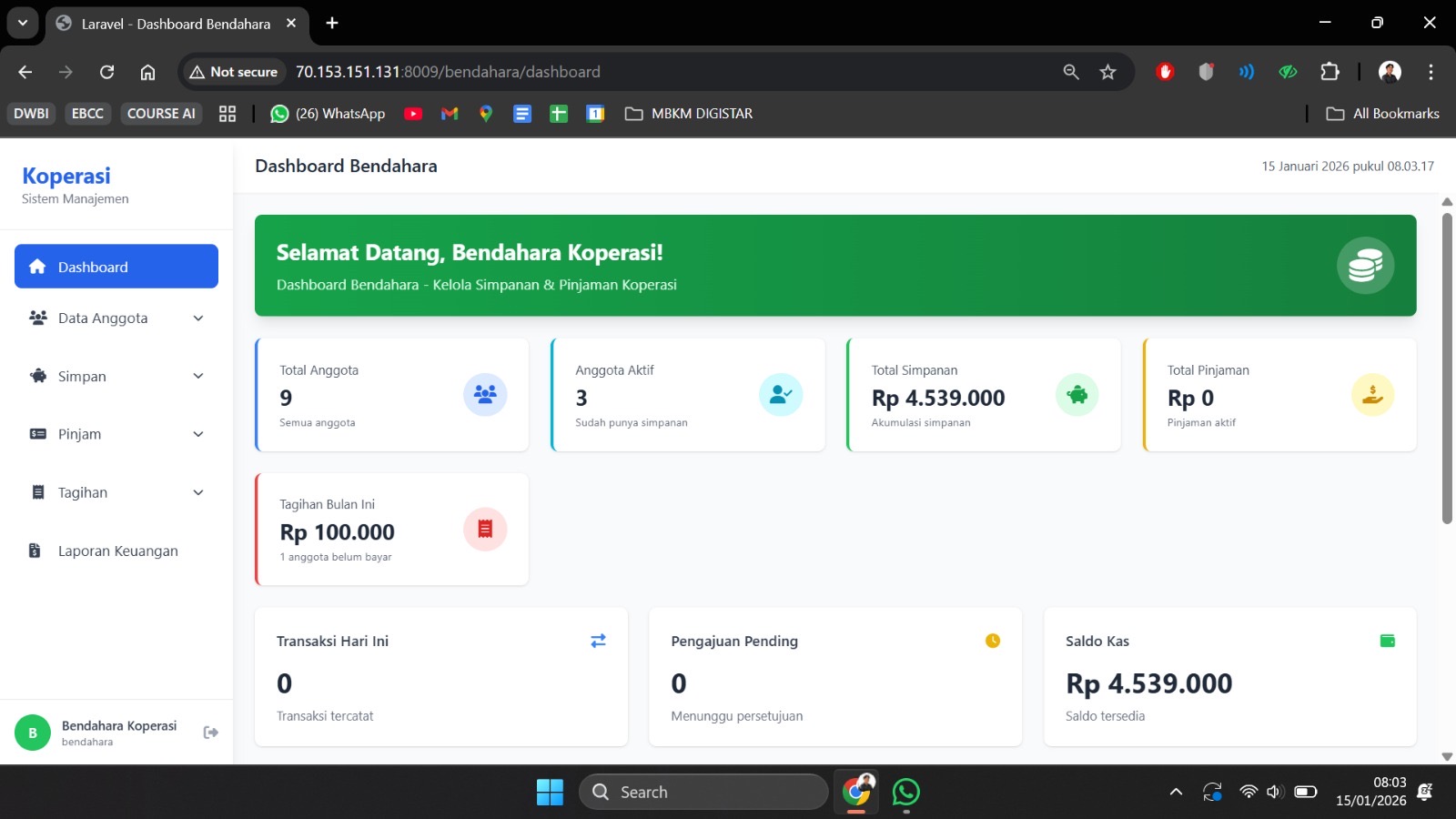1456x819 pixels.
Task: Expand the Simpan submenu chevron
Action: click(x=198, y=376)
